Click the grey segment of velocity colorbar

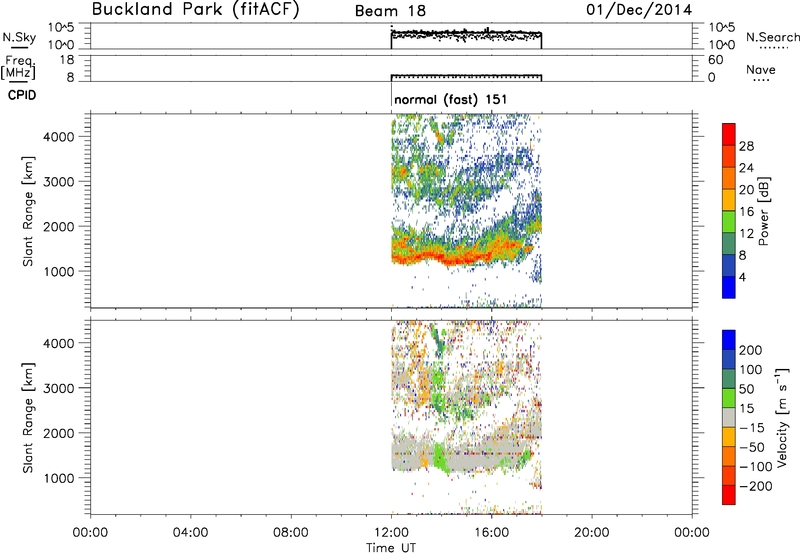pos(729,417)
